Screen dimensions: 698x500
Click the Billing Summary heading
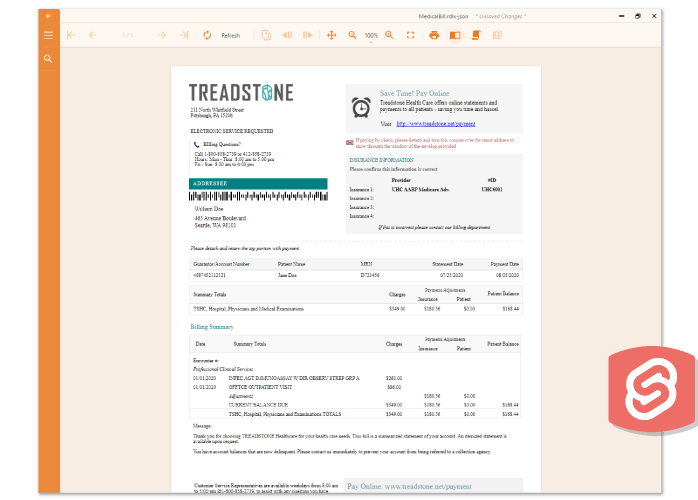(x=212, y=327)
